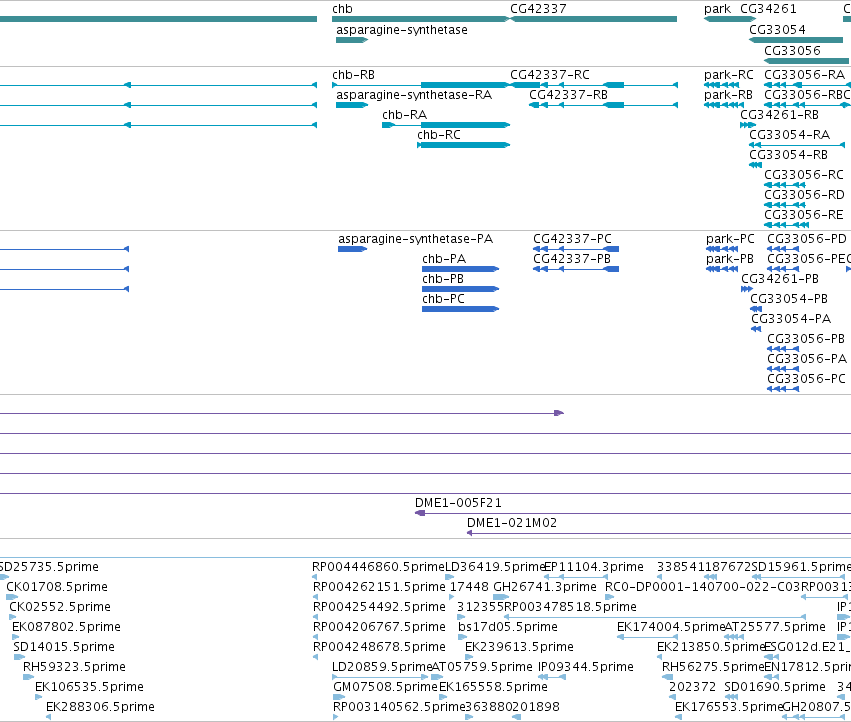Click the EK087802.5prime EST label

66,627
